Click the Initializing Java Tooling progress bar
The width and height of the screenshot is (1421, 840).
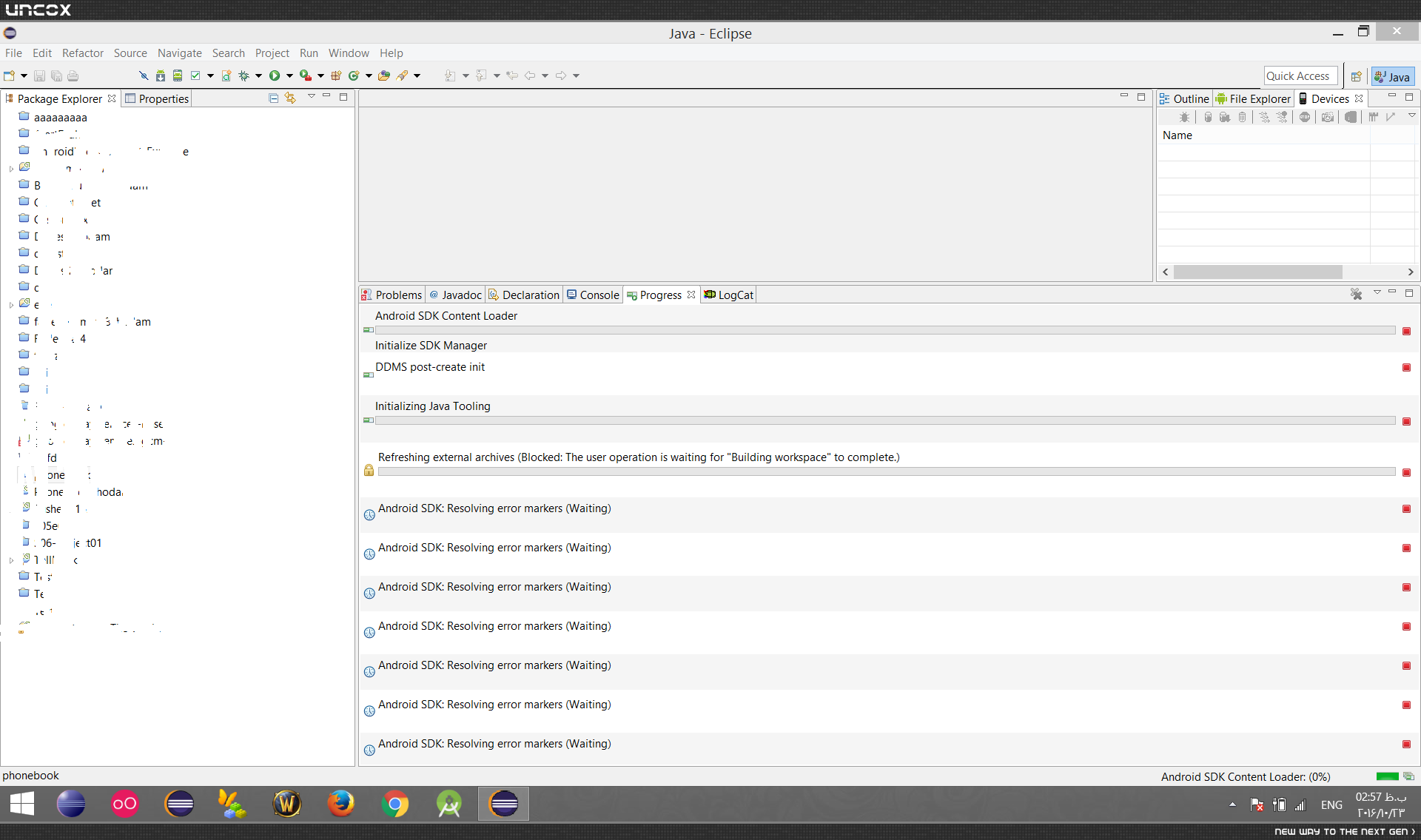point(885,420)
